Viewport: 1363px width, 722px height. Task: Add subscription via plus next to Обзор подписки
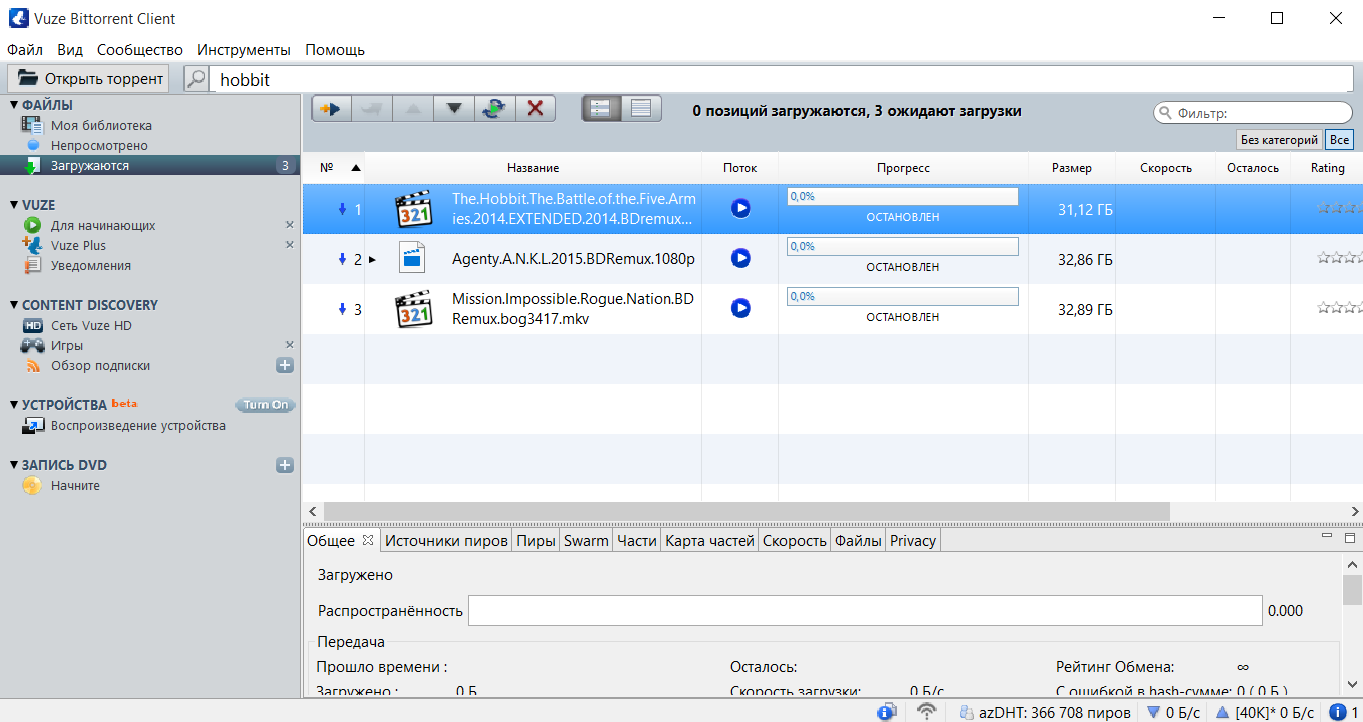[x=285, y=365]
